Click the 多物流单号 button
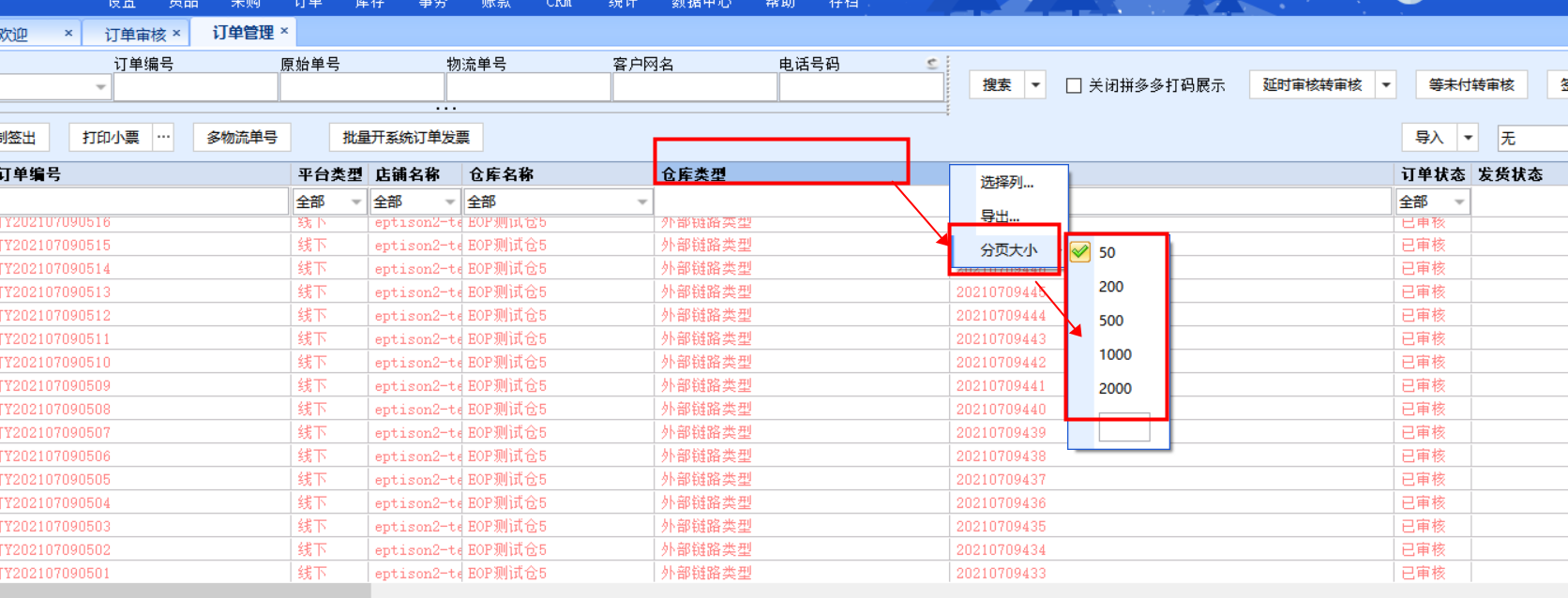 tap(242, 138)
